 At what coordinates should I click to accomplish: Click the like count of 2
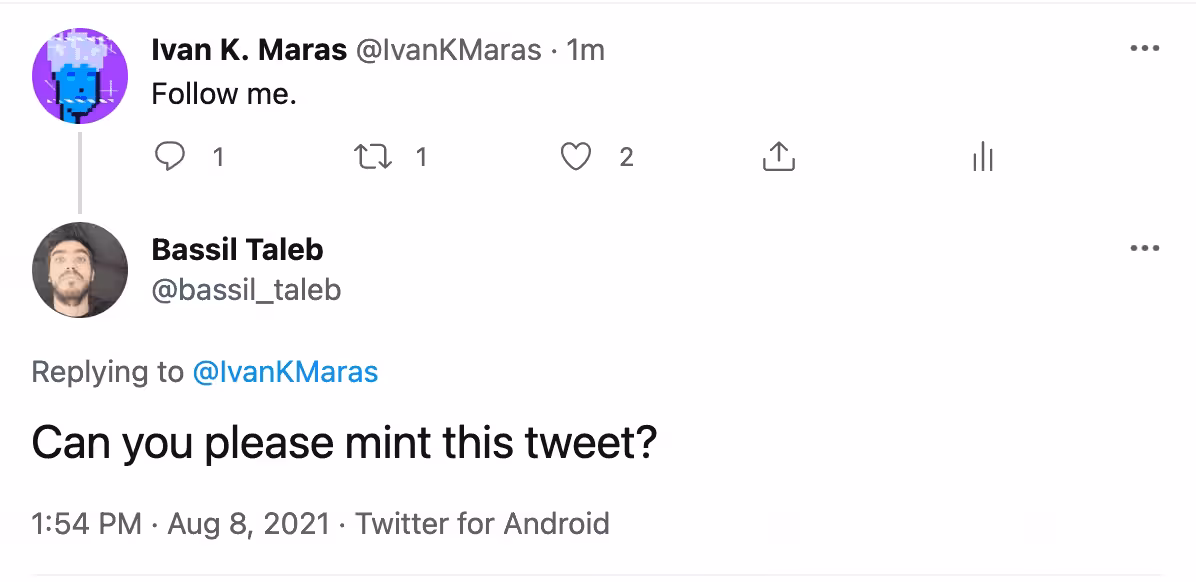click(x=626, y=157)
